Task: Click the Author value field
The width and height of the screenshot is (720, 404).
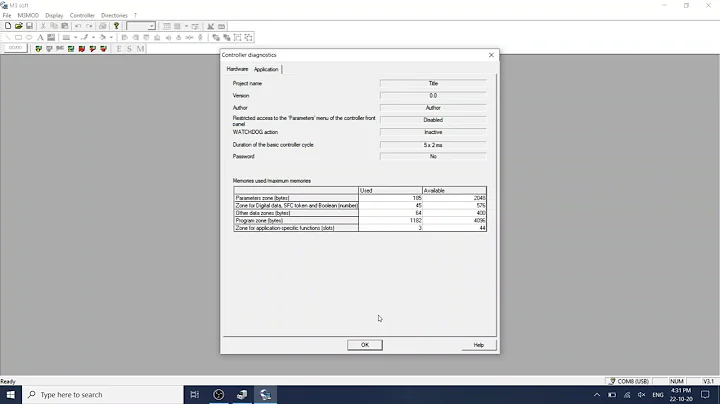Action: [433, 108]
